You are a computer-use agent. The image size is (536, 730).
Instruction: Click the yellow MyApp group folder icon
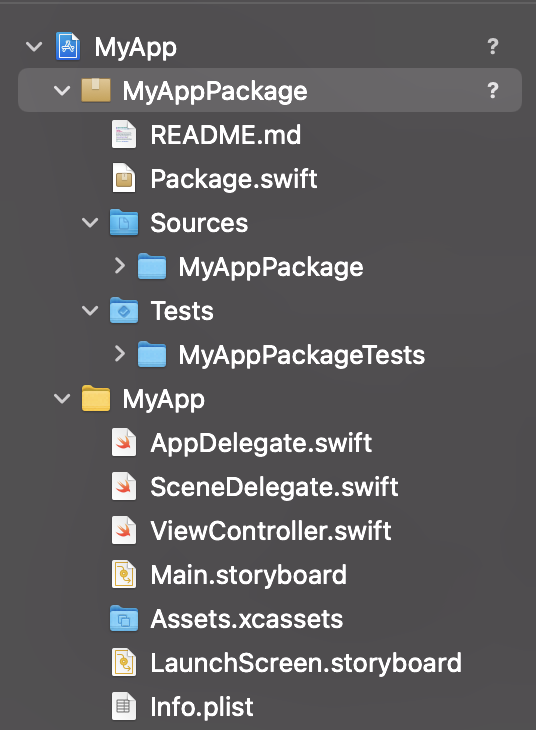click(x=96, y=398)
